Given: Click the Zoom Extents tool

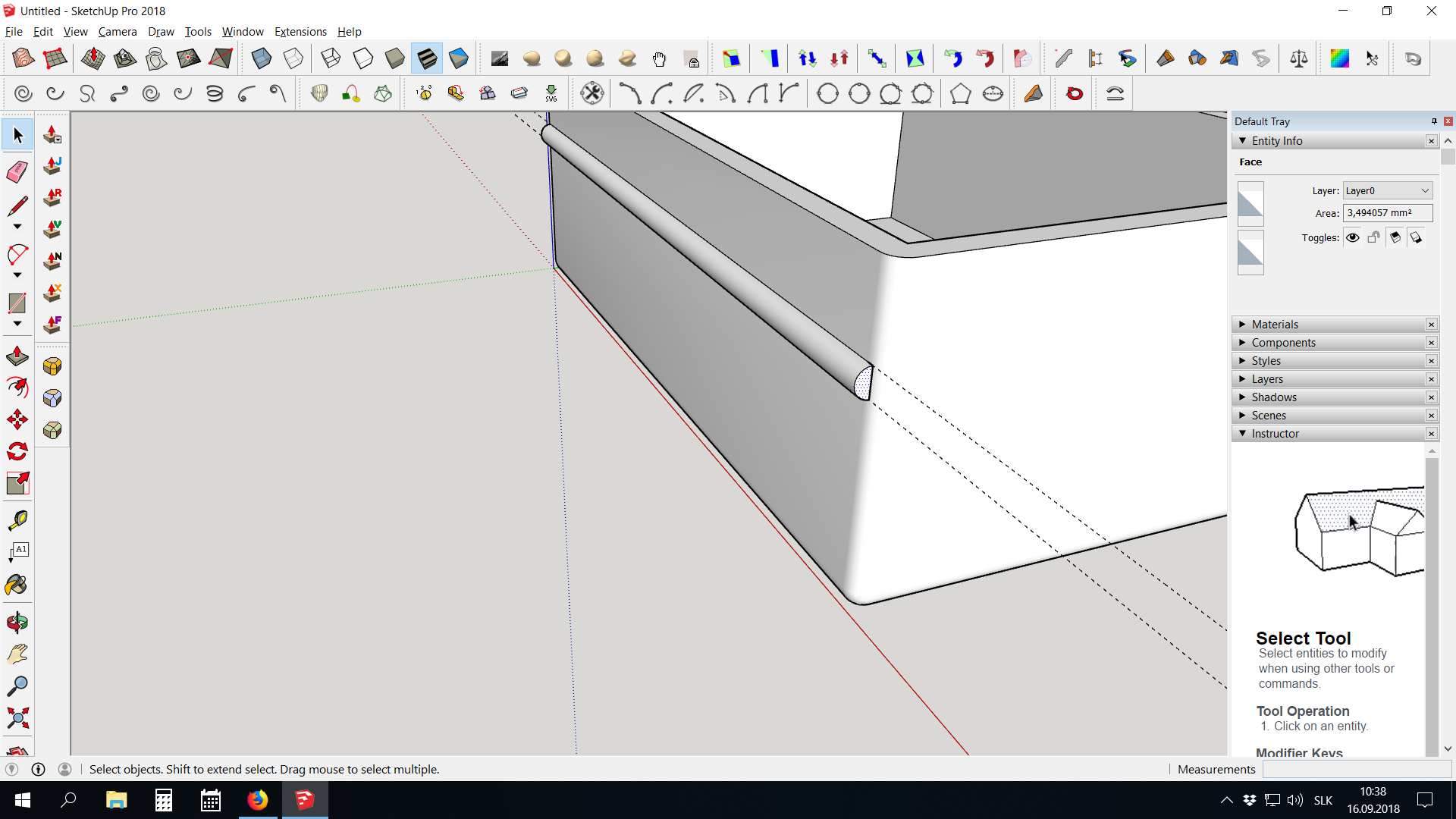Looking at the screenshot, I should tap(17, 717).
